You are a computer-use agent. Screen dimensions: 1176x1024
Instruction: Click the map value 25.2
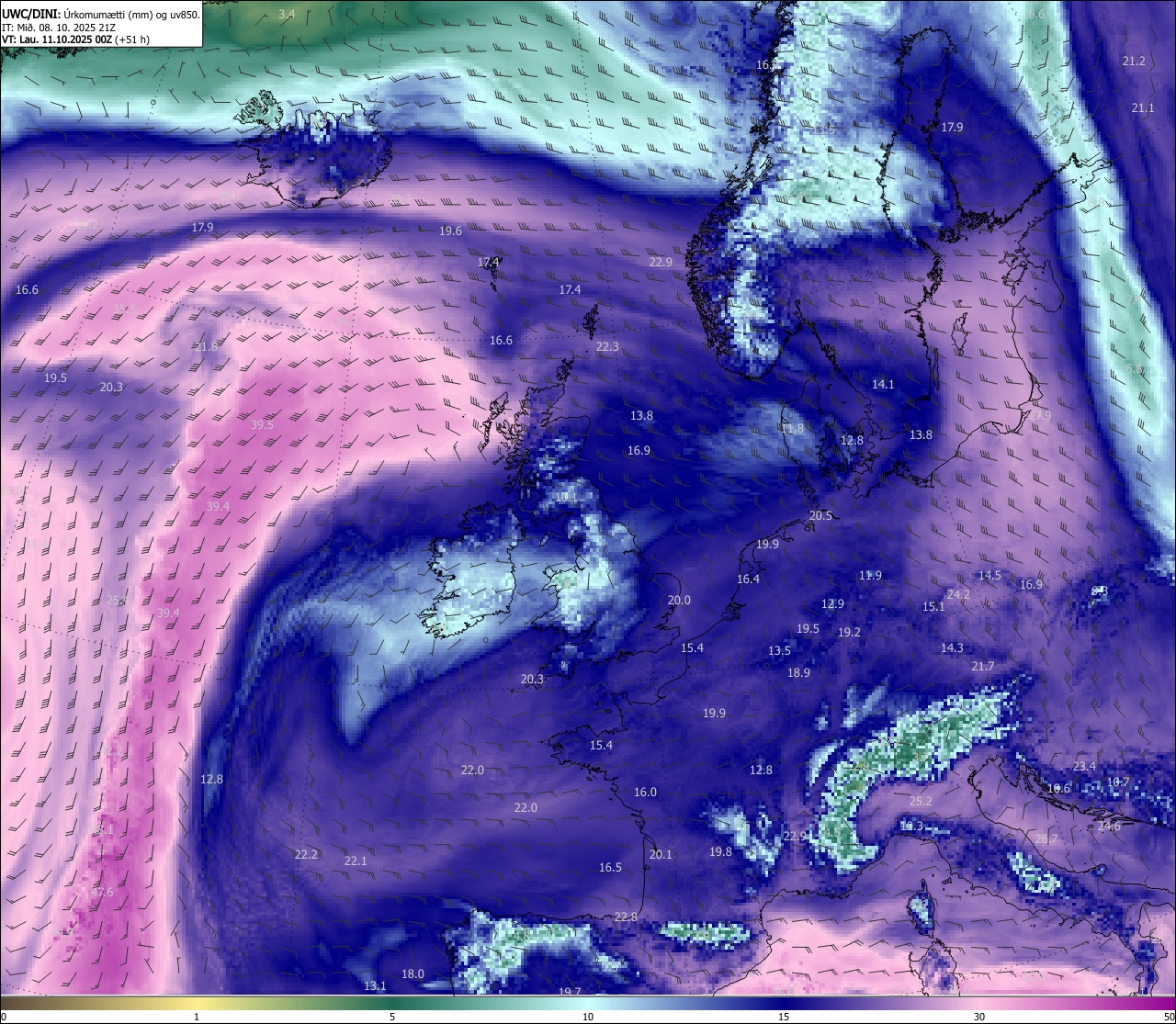point(921,801)
